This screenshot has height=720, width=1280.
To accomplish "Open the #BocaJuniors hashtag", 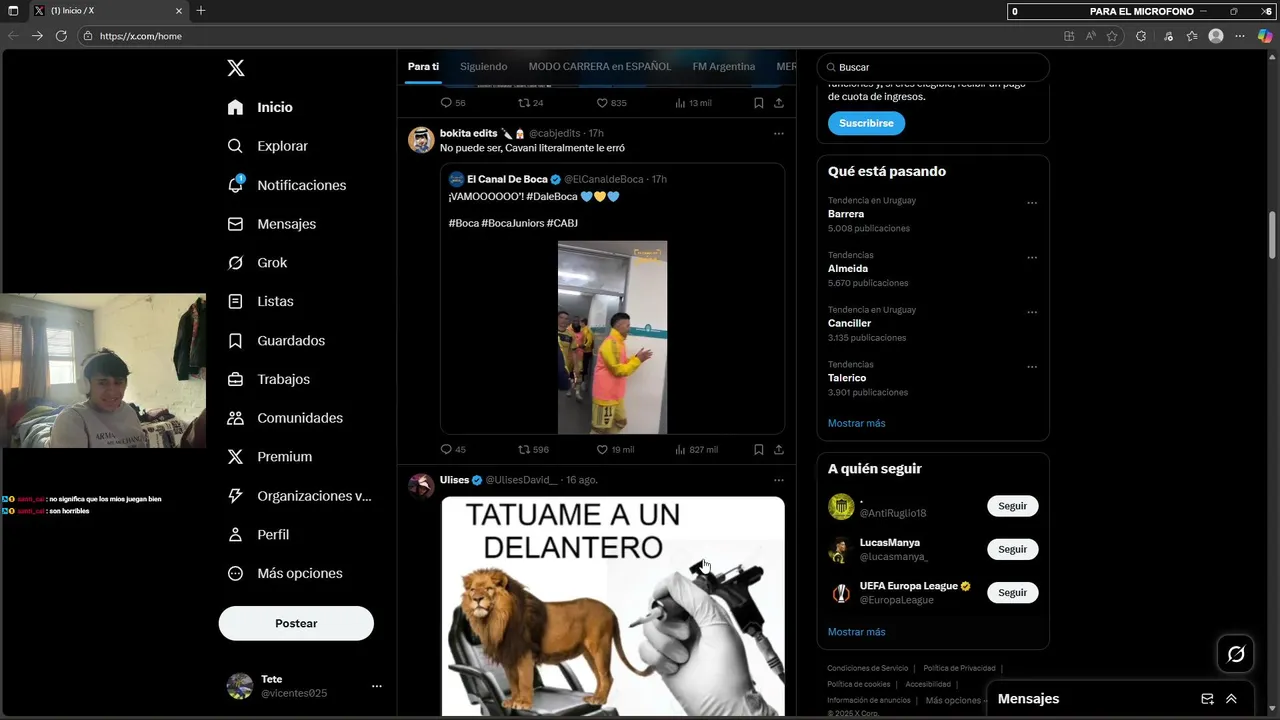I will pyautogui.click(x=512, y=223).
